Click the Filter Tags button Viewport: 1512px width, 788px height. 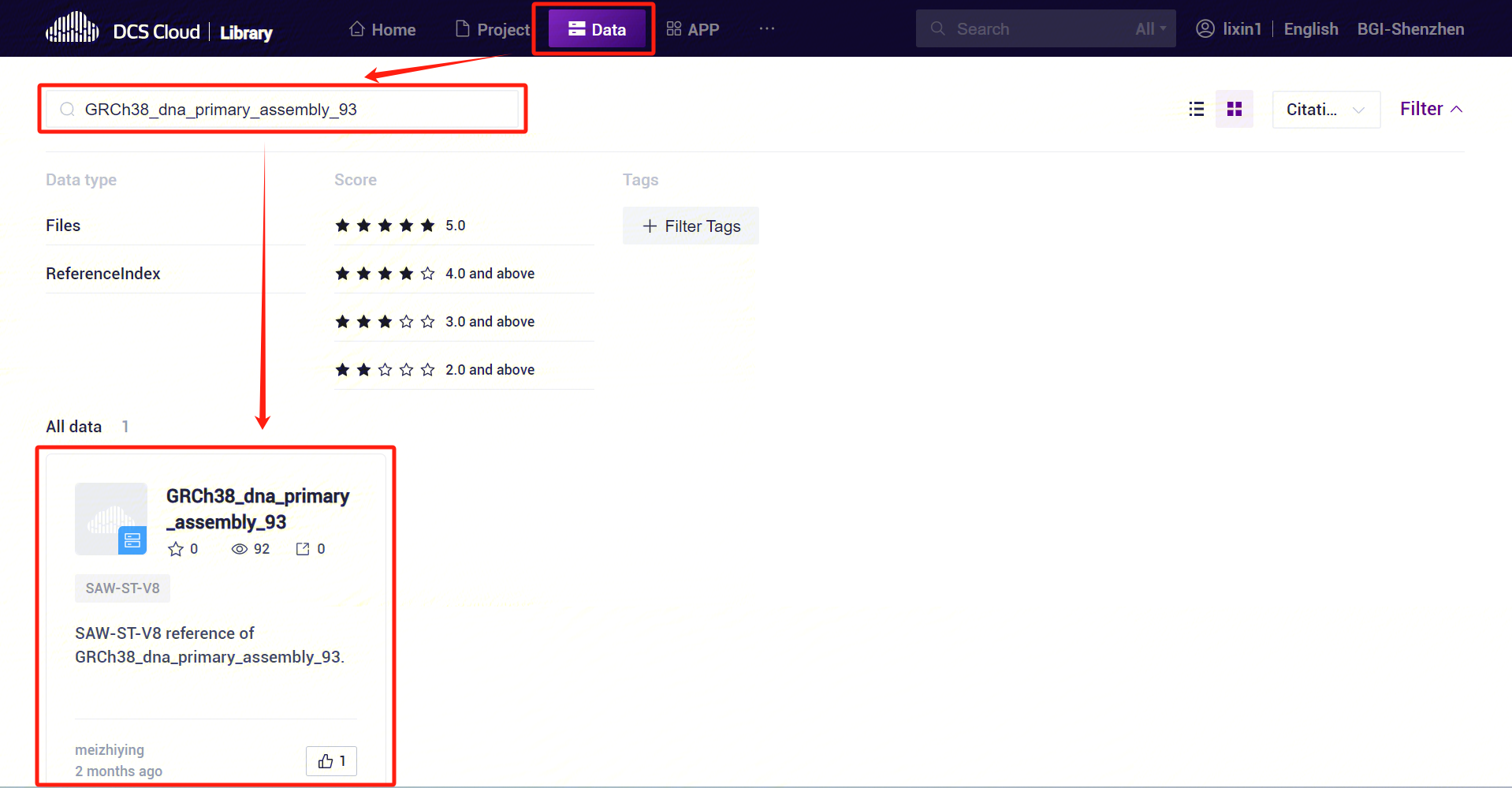pos(691,226)
